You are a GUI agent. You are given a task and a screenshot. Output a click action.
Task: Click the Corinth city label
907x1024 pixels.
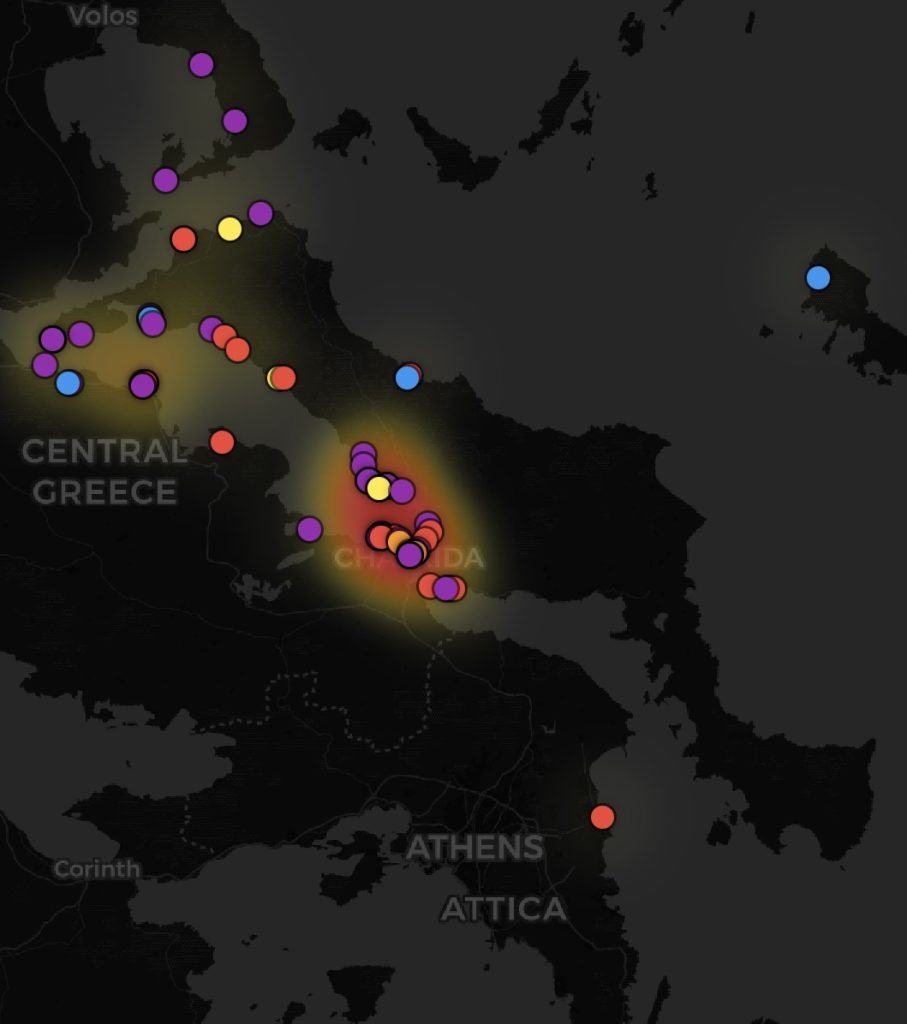[97, 869]
